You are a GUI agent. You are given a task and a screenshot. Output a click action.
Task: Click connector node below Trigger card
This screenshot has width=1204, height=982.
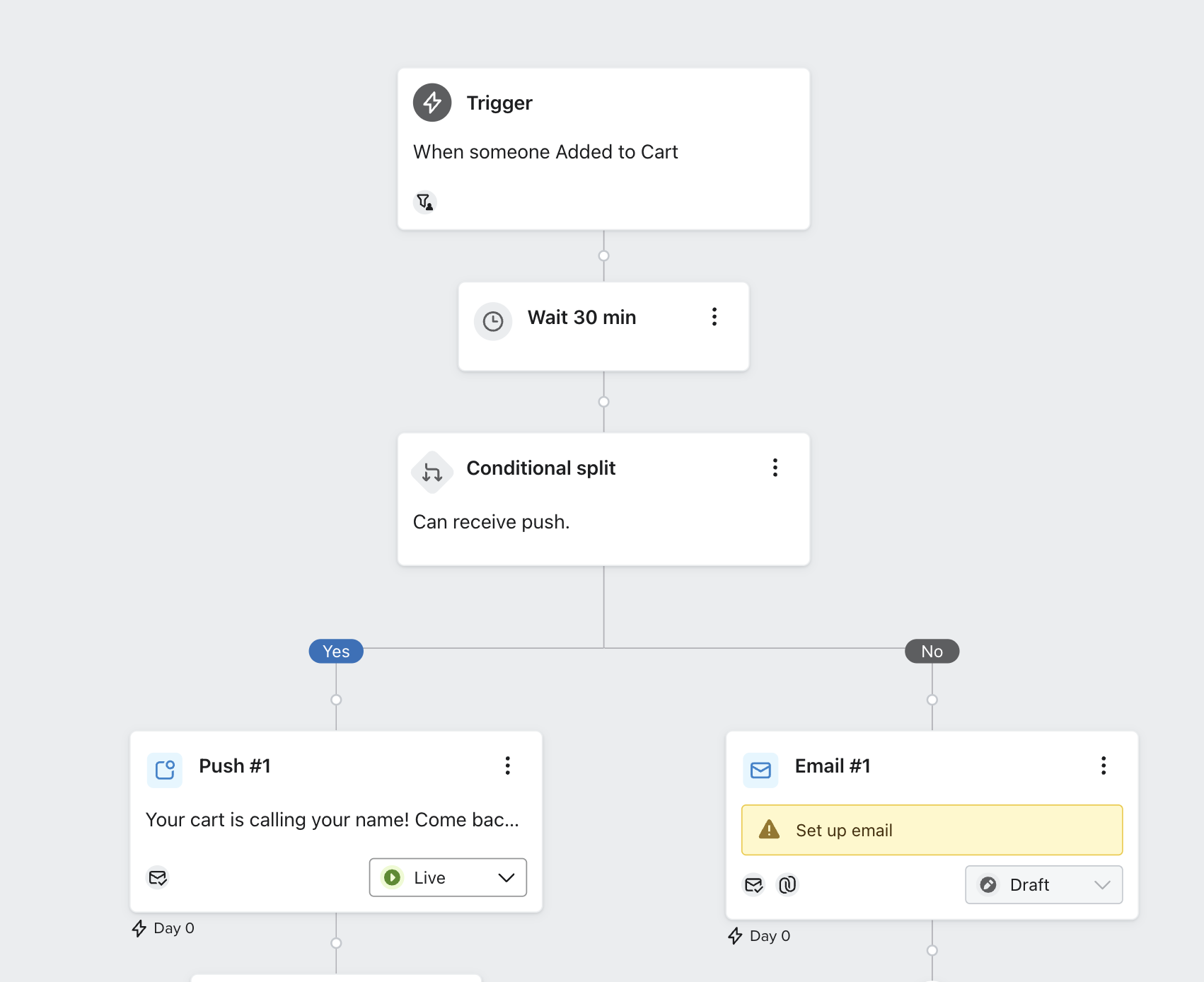603,256
